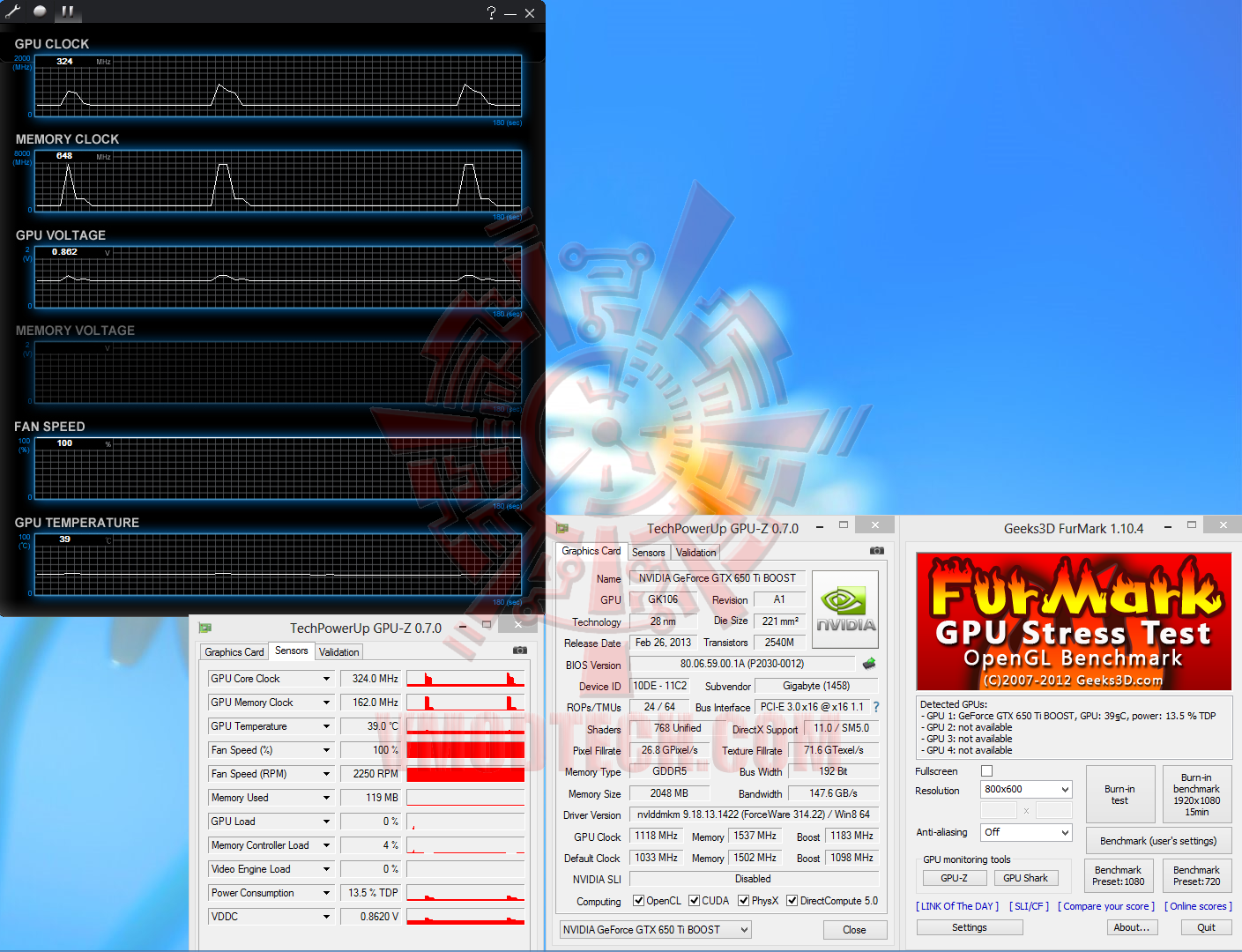This screenshot has width=1242, height=952.
Task: Click the NVIDIA logo in GPU-Z
Action: click(x=845, y=610)
